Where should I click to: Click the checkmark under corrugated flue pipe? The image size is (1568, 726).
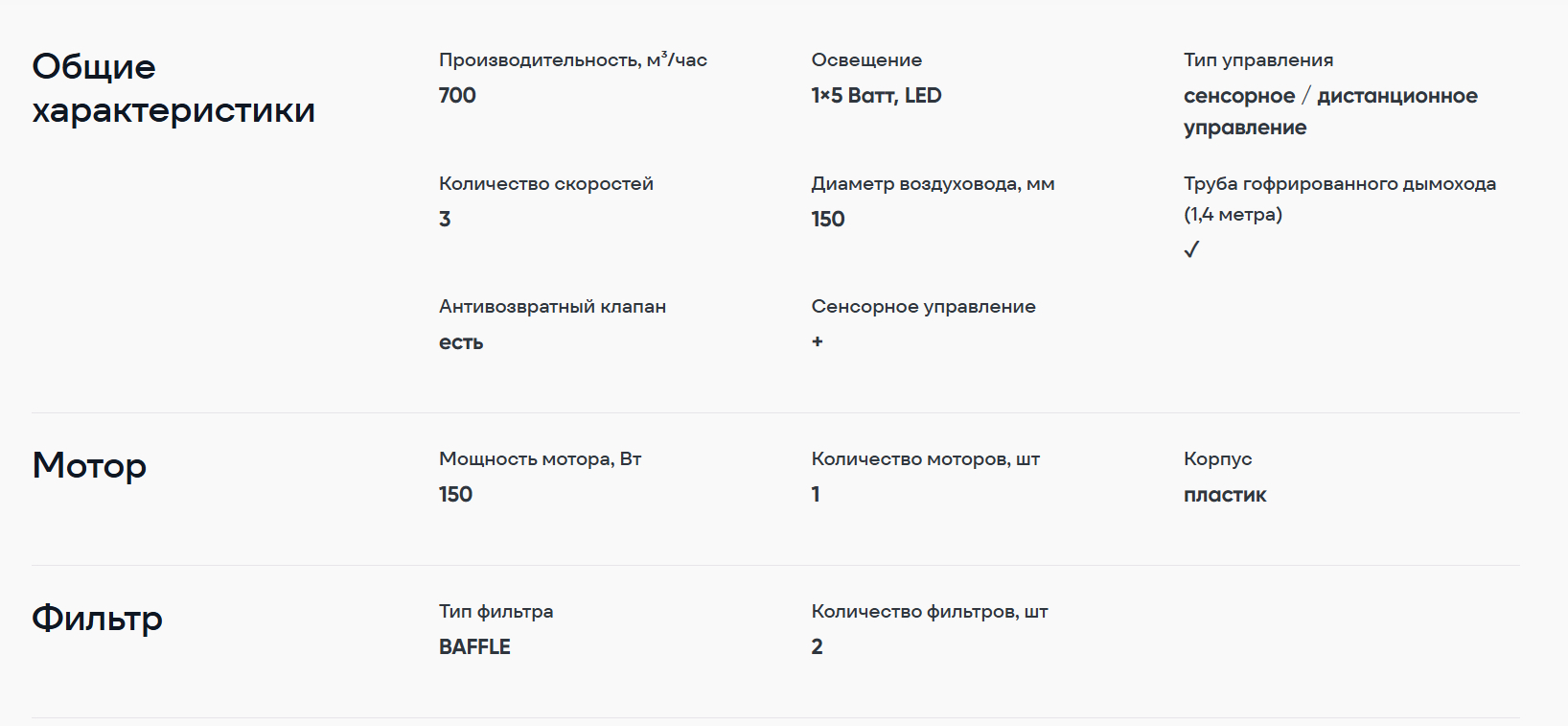pos(1191,249)
